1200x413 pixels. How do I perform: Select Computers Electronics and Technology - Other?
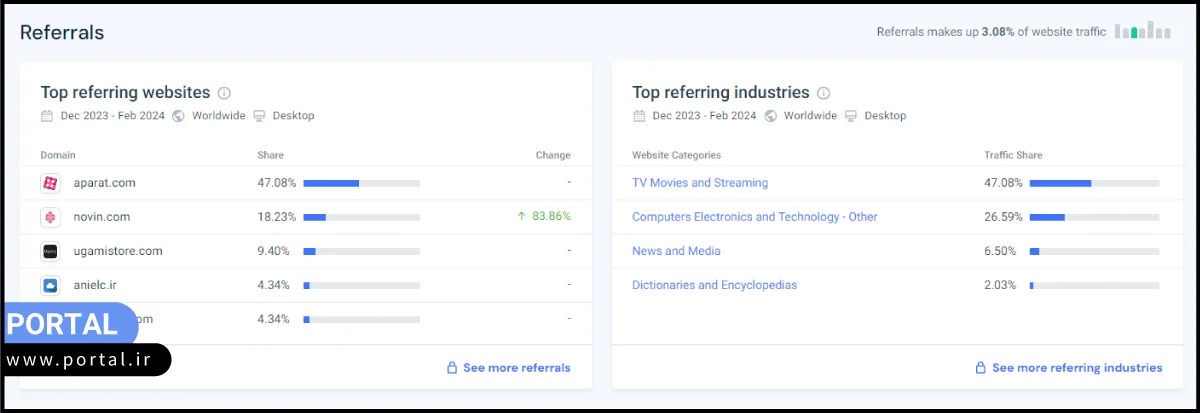click(754, 217)
